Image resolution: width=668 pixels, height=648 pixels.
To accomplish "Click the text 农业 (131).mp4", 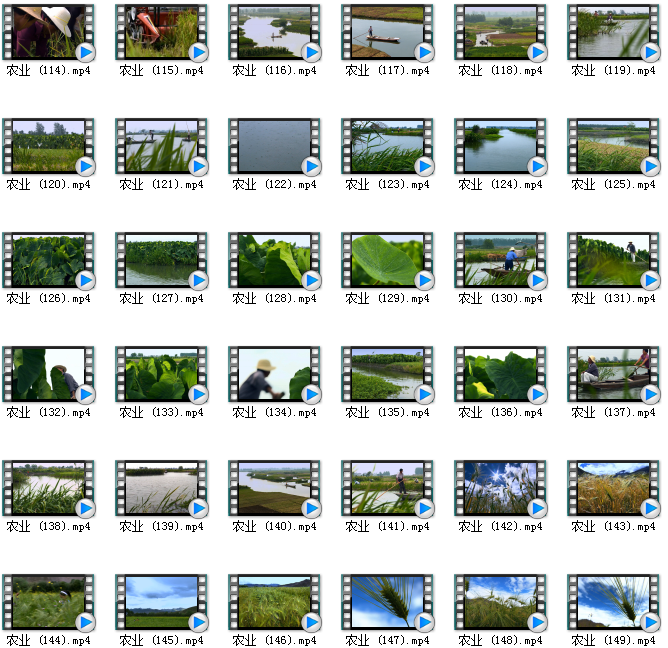I will 613,298.
